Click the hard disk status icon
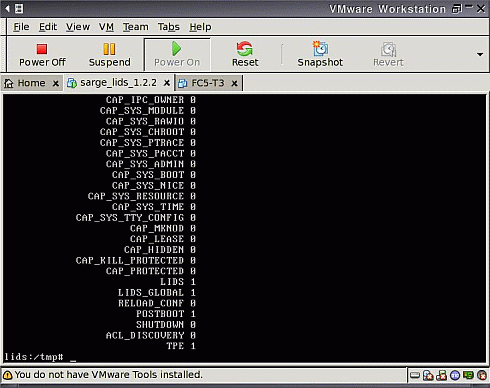Viewport: 490px width, 388px height. point(415,376)
